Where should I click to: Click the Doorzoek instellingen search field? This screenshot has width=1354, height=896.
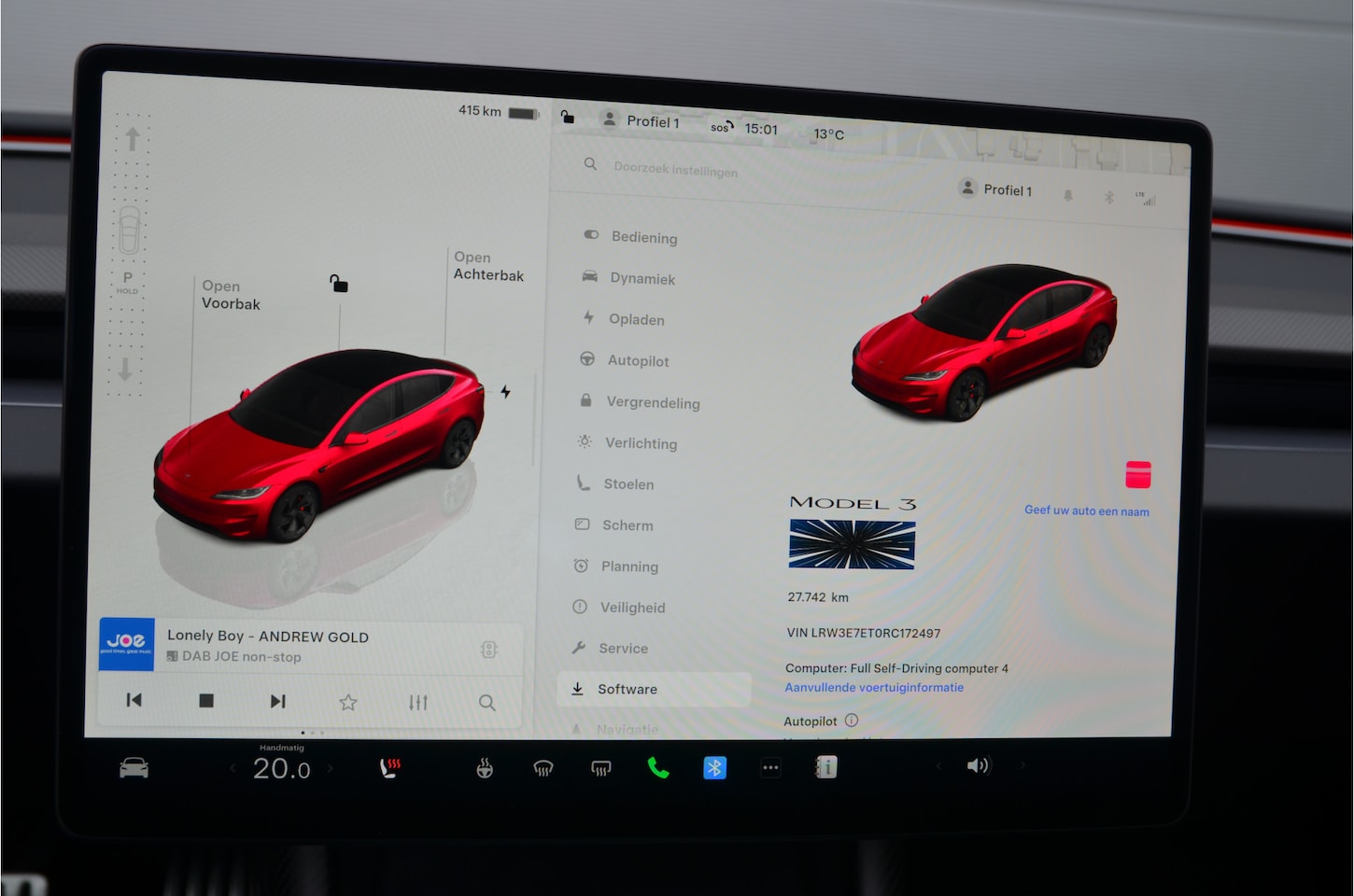(675, 169)
